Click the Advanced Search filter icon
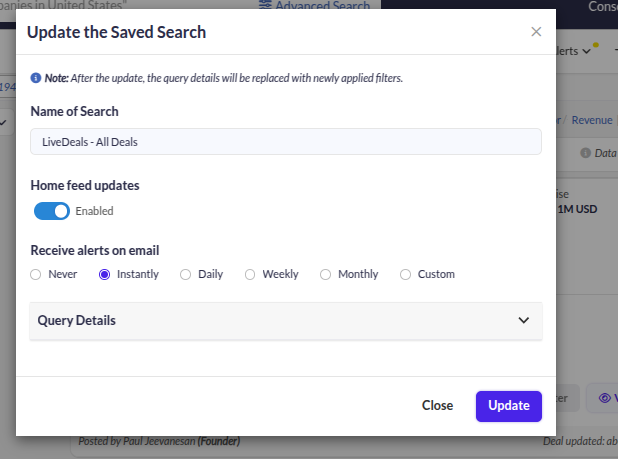Screen dimensions: 618x459 point(266,6)
